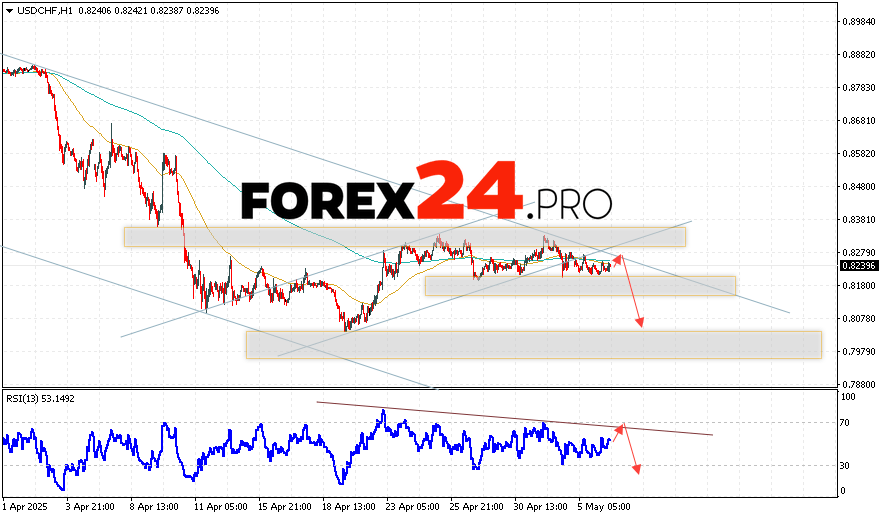Click the 18 Apr 13:00 time label
Screen dimensions: 883x518
pos(349,507)
